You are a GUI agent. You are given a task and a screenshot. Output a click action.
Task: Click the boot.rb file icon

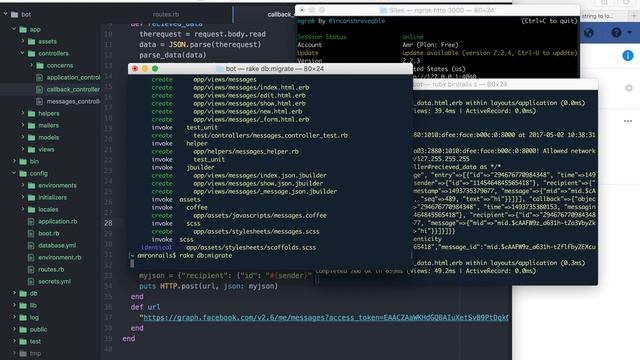(x=31, y=233)
